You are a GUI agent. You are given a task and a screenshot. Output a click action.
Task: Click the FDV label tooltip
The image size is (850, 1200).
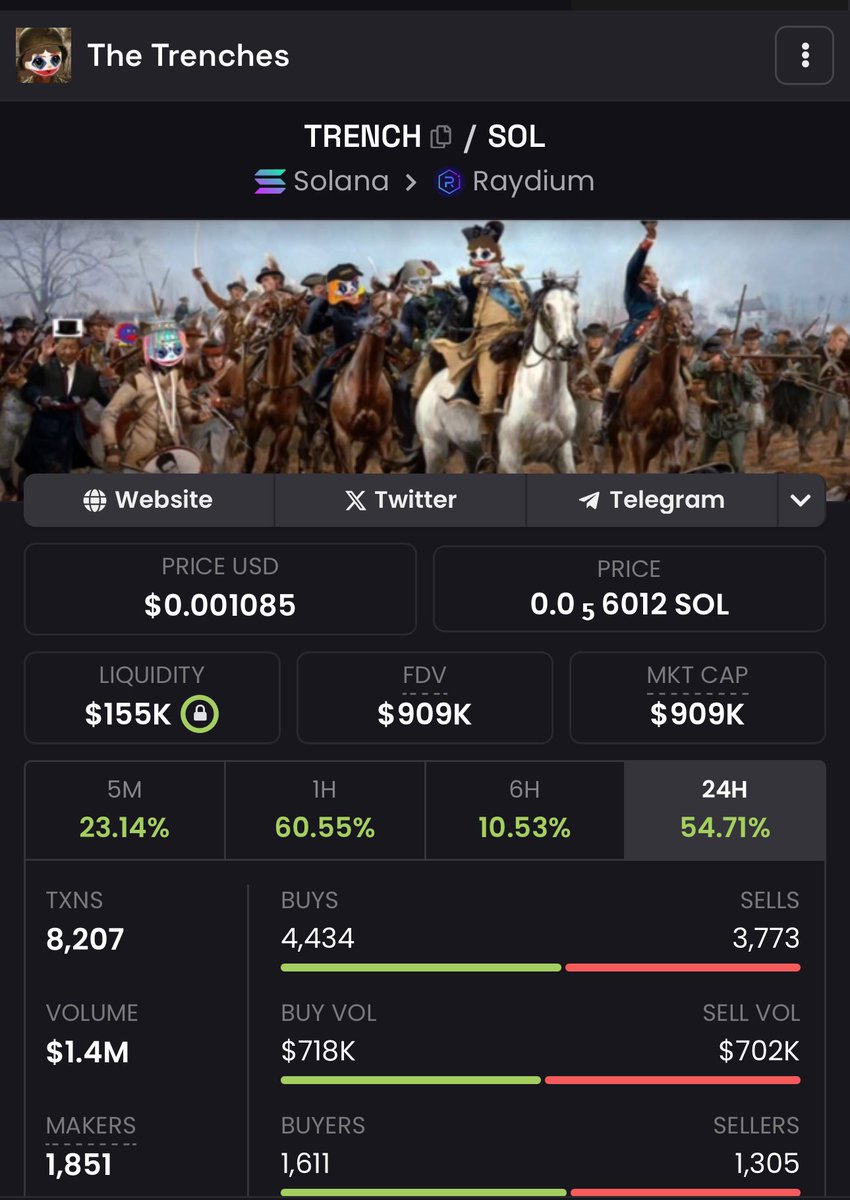(425, 676)
